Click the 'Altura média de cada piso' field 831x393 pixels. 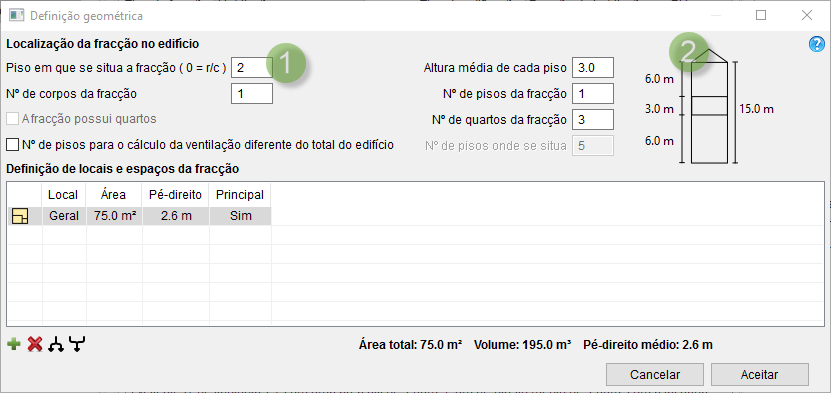(x=593, y=68)
